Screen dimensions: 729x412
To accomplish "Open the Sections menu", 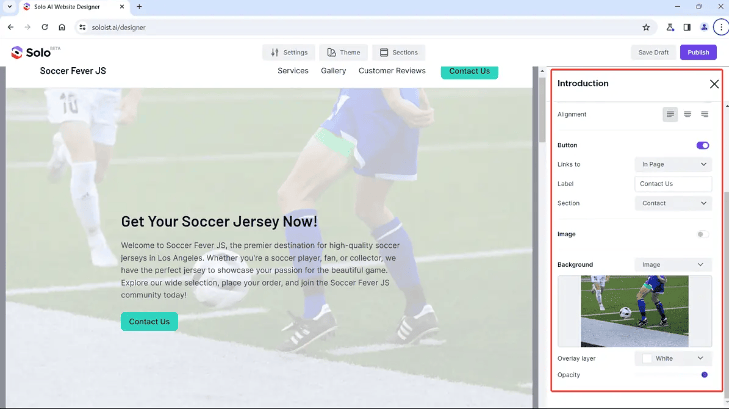I will [398, 52].
